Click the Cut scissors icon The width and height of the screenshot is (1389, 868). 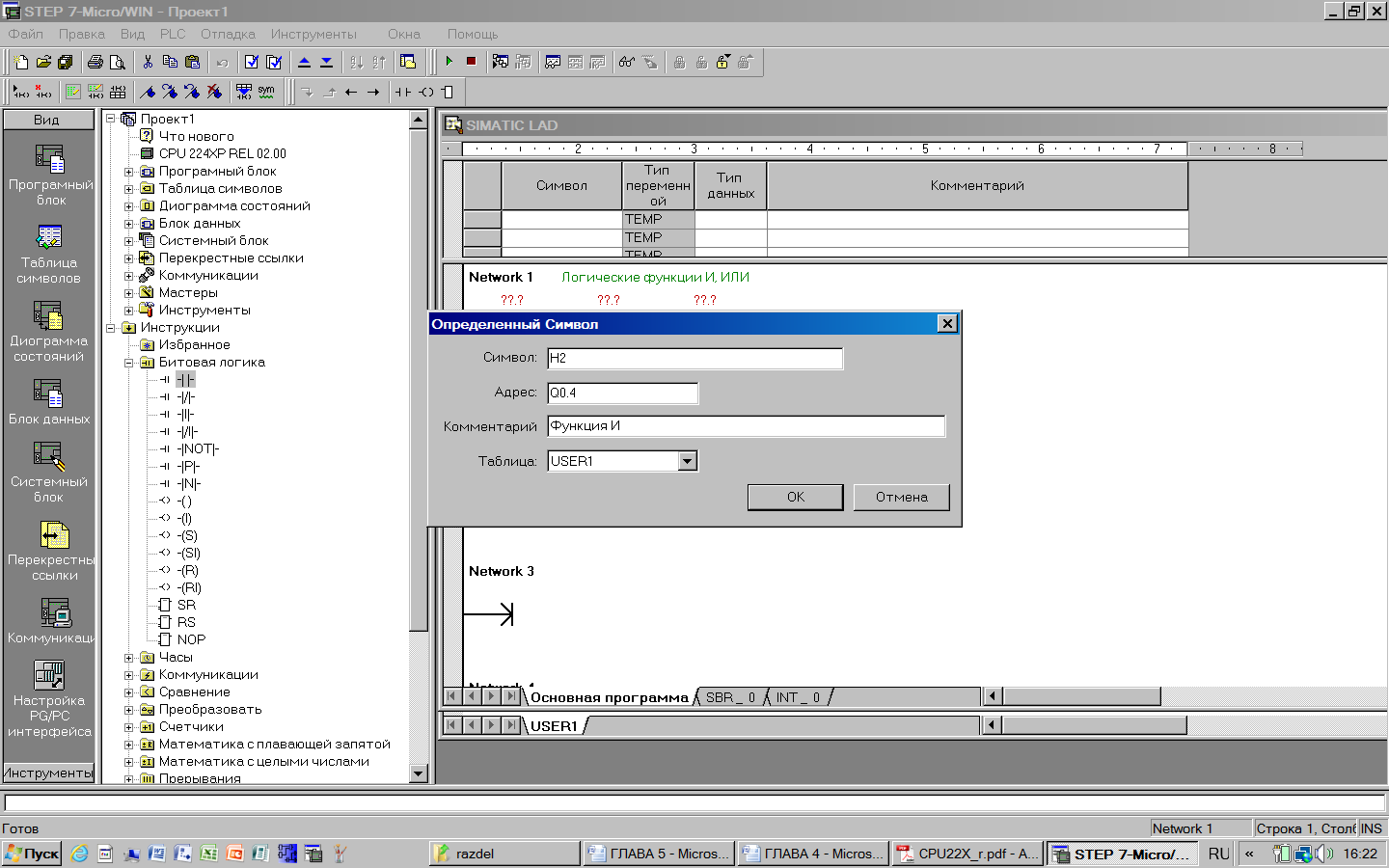tap(148, 62)
